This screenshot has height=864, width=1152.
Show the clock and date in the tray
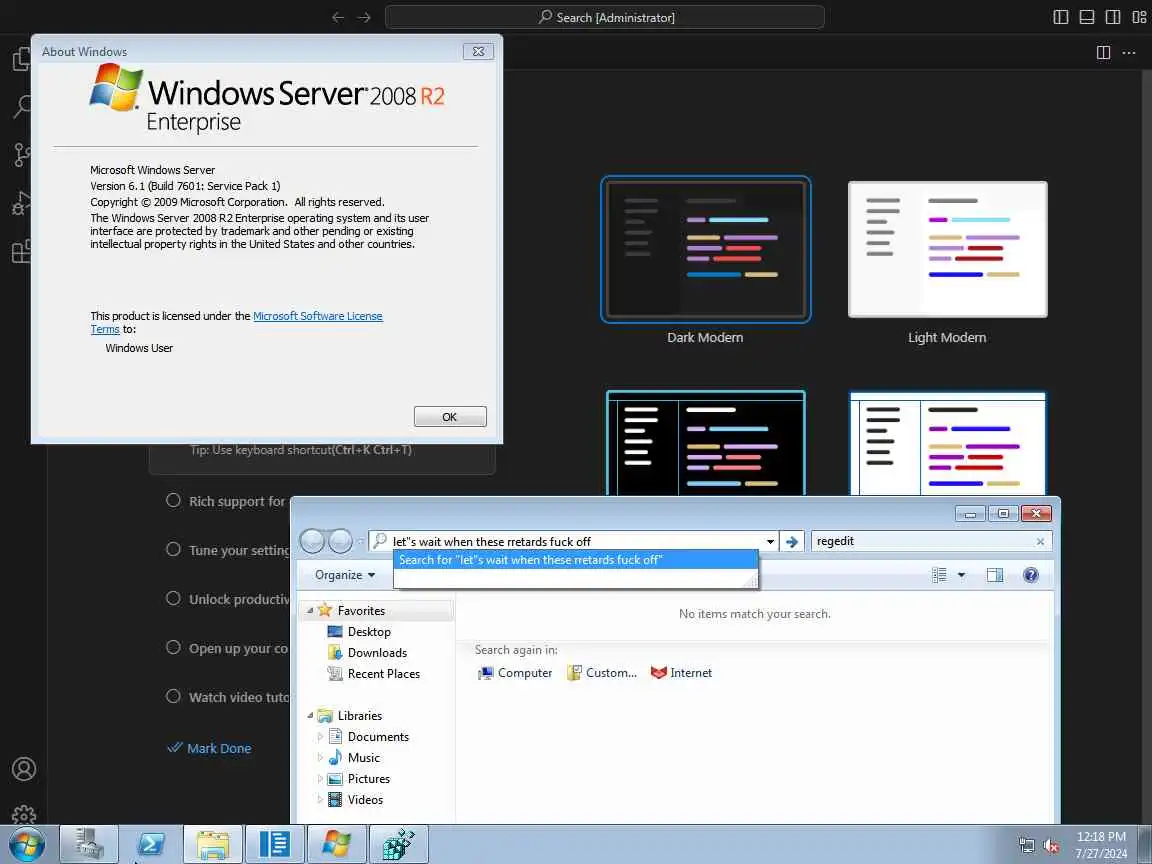tap(1101, 845)
